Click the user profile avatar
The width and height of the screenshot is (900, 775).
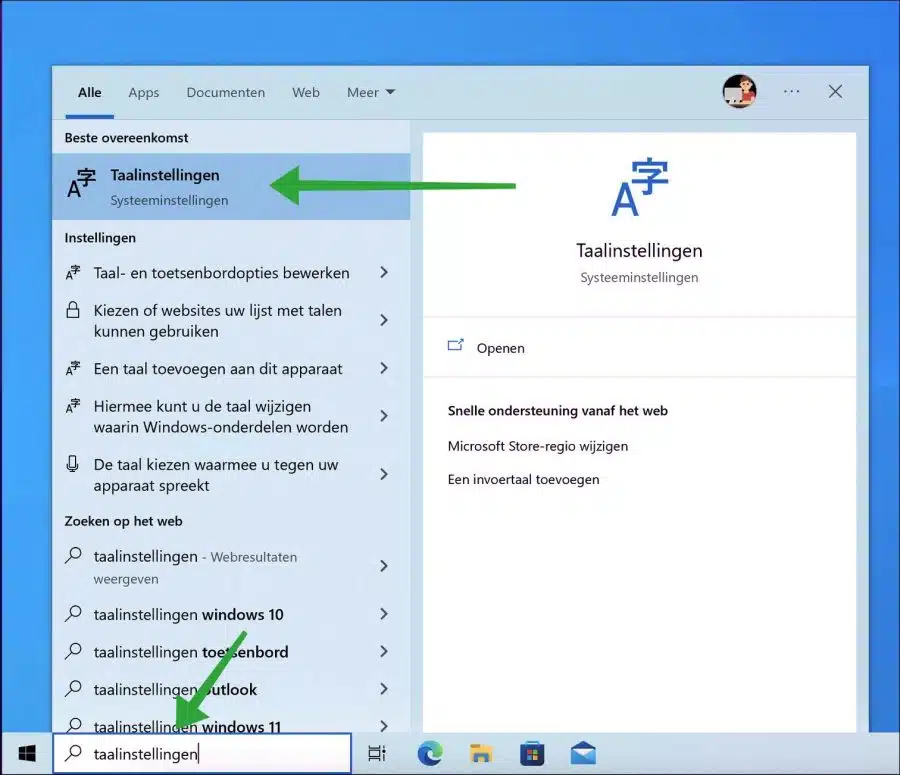(x=739, y=91)
